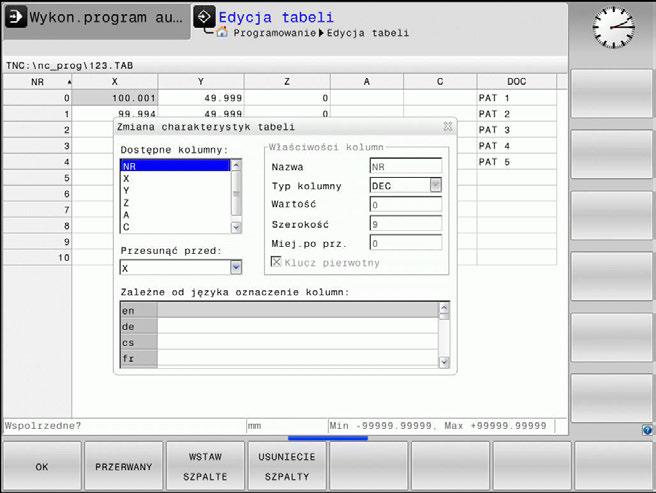Click the Z column header
This screenshot has height=493, width=656.
287,82
